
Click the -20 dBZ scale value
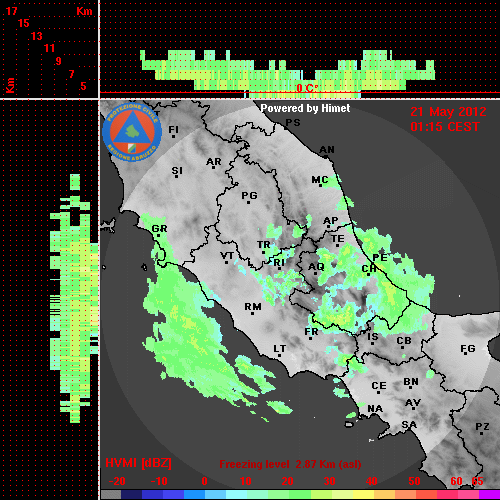(117, 481)
